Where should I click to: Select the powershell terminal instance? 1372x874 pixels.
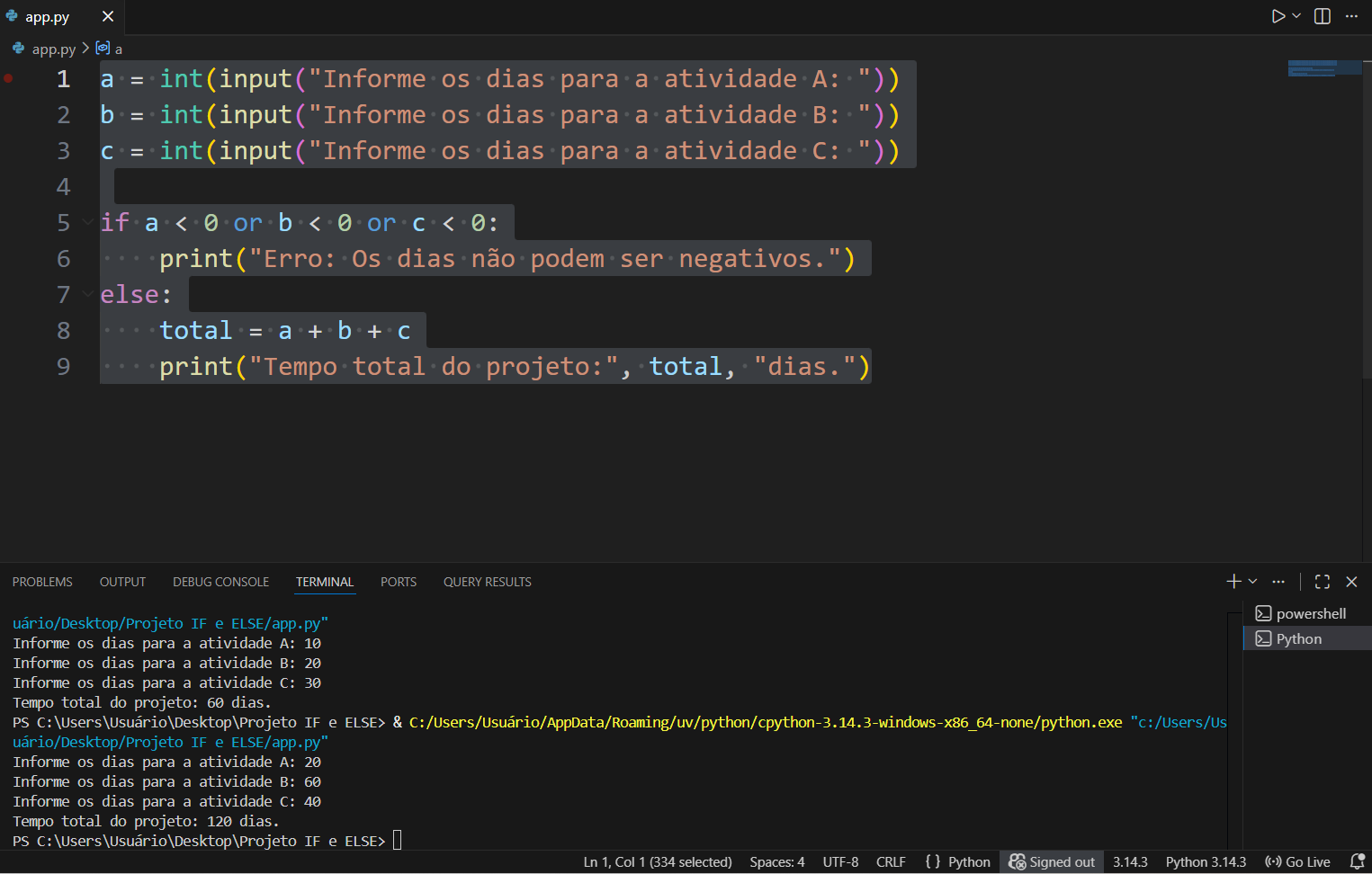(x=1310, y=613)
